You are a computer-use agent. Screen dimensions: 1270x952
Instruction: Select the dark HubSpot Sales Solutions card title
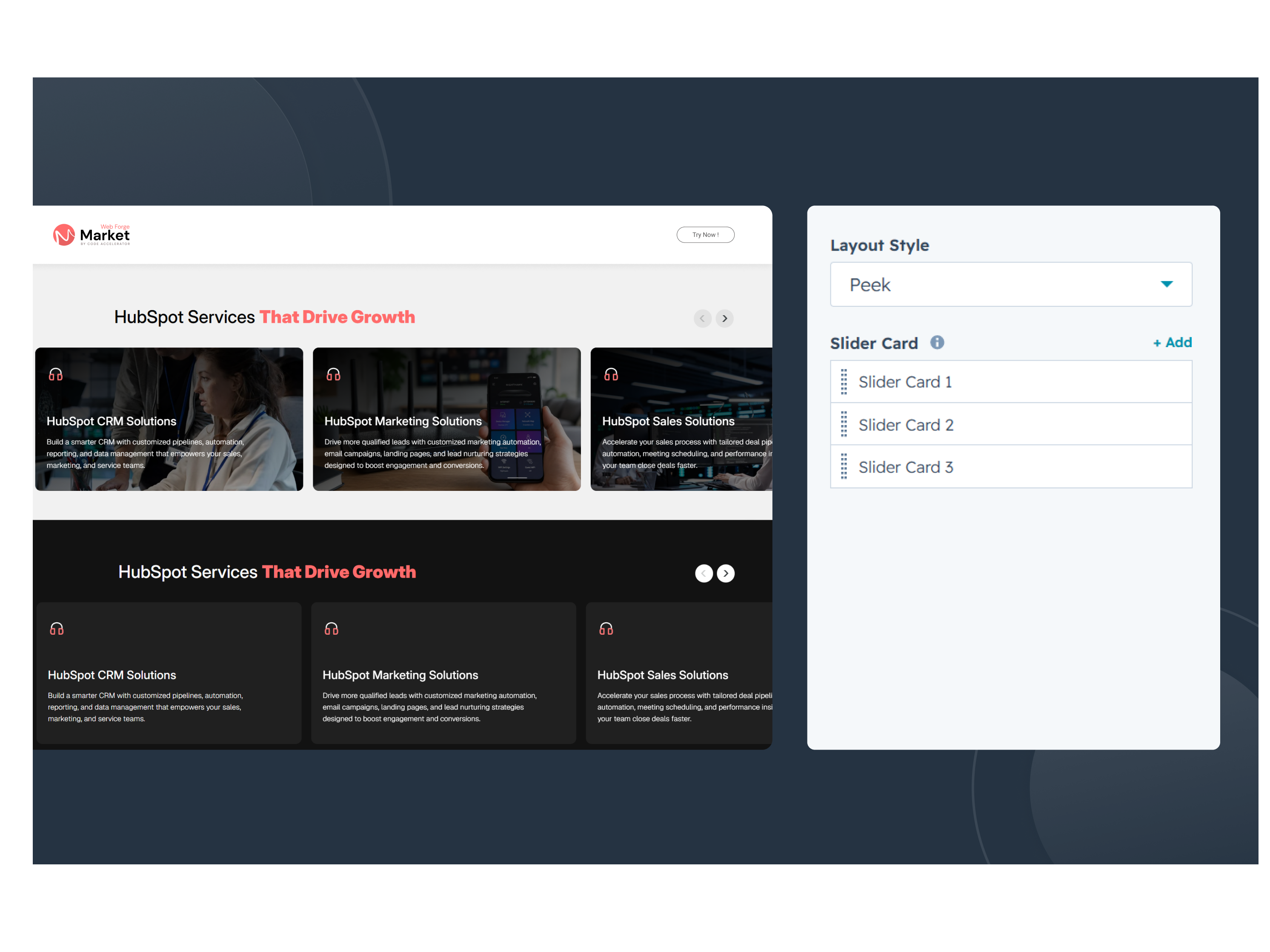(x=663, y=676)
